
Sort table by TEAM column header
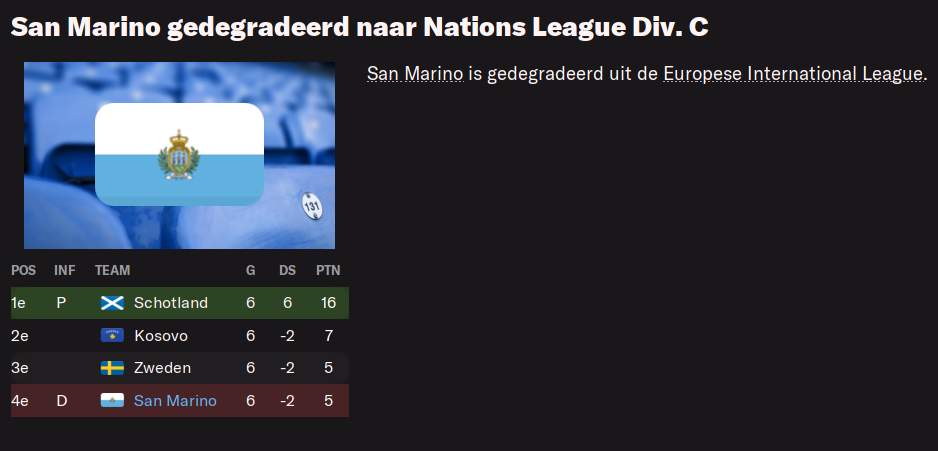[112, 270]
